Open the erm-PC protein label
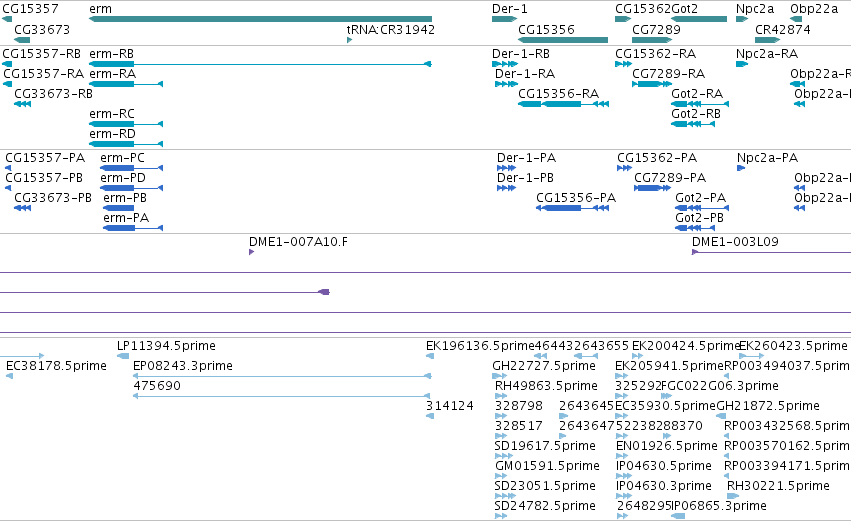 pyautogui.click(x=123, y=158)
